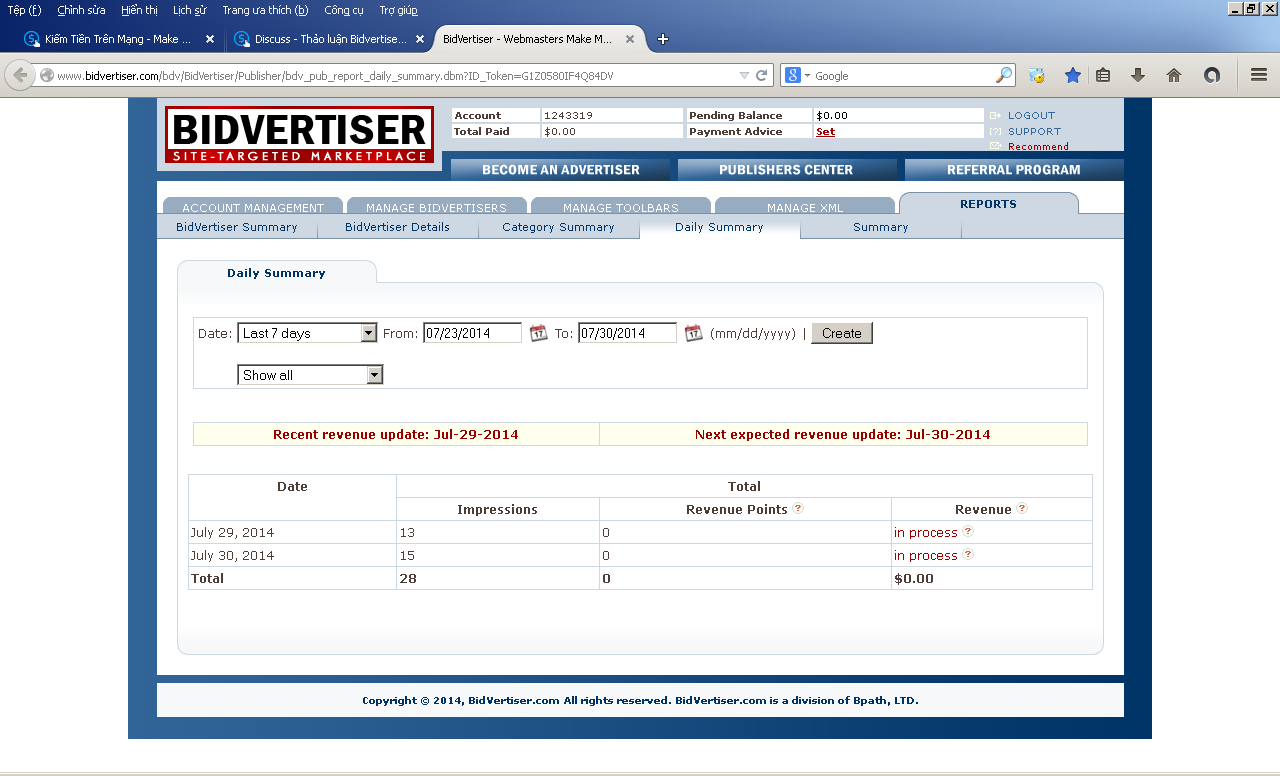
Task: Open the Trang ưa thích menu
Action: (x=265, y=10)
